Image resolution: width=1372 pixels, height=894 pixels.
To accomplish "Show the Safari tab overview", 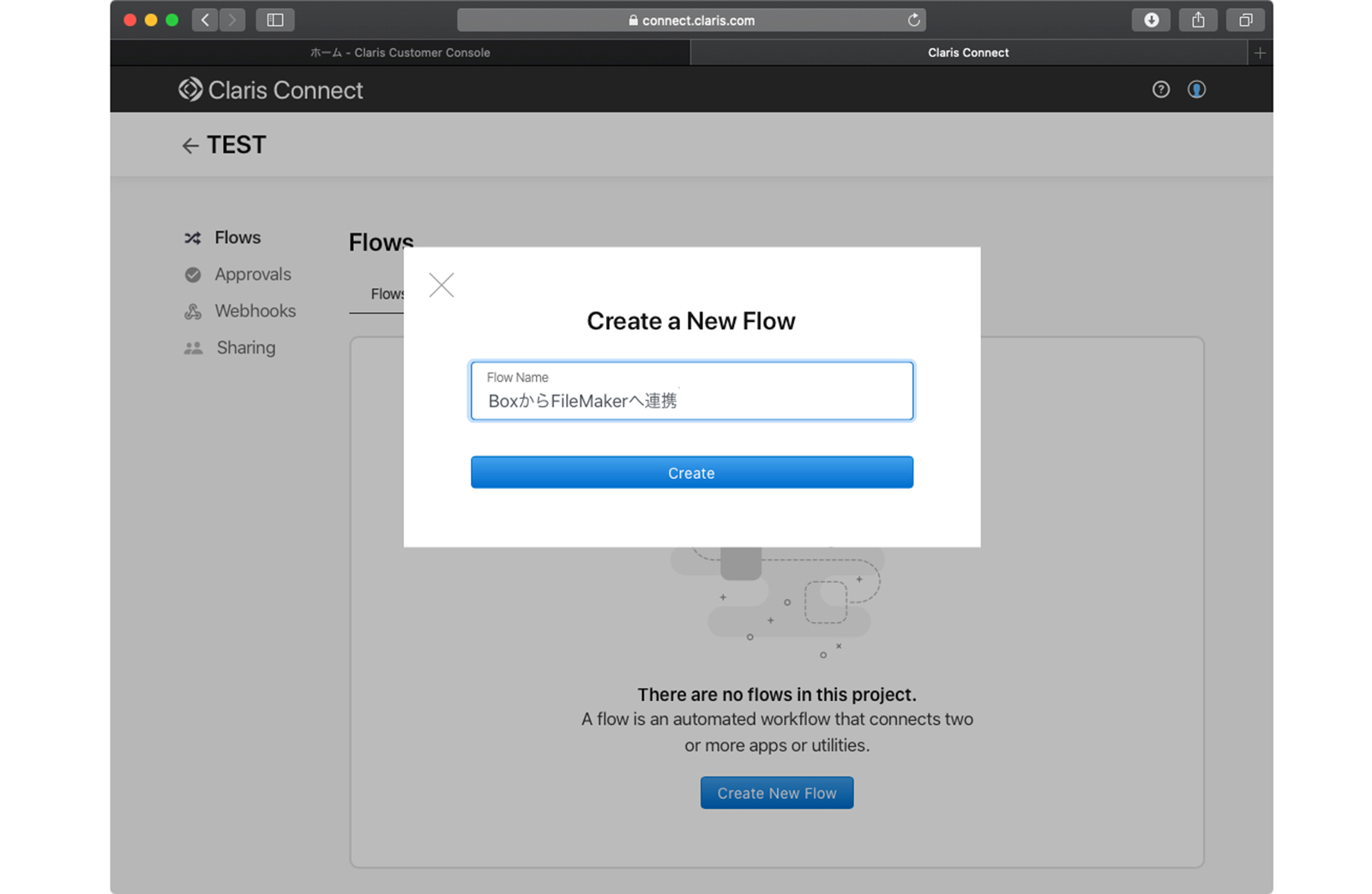I will click(x=1245, y=20).
